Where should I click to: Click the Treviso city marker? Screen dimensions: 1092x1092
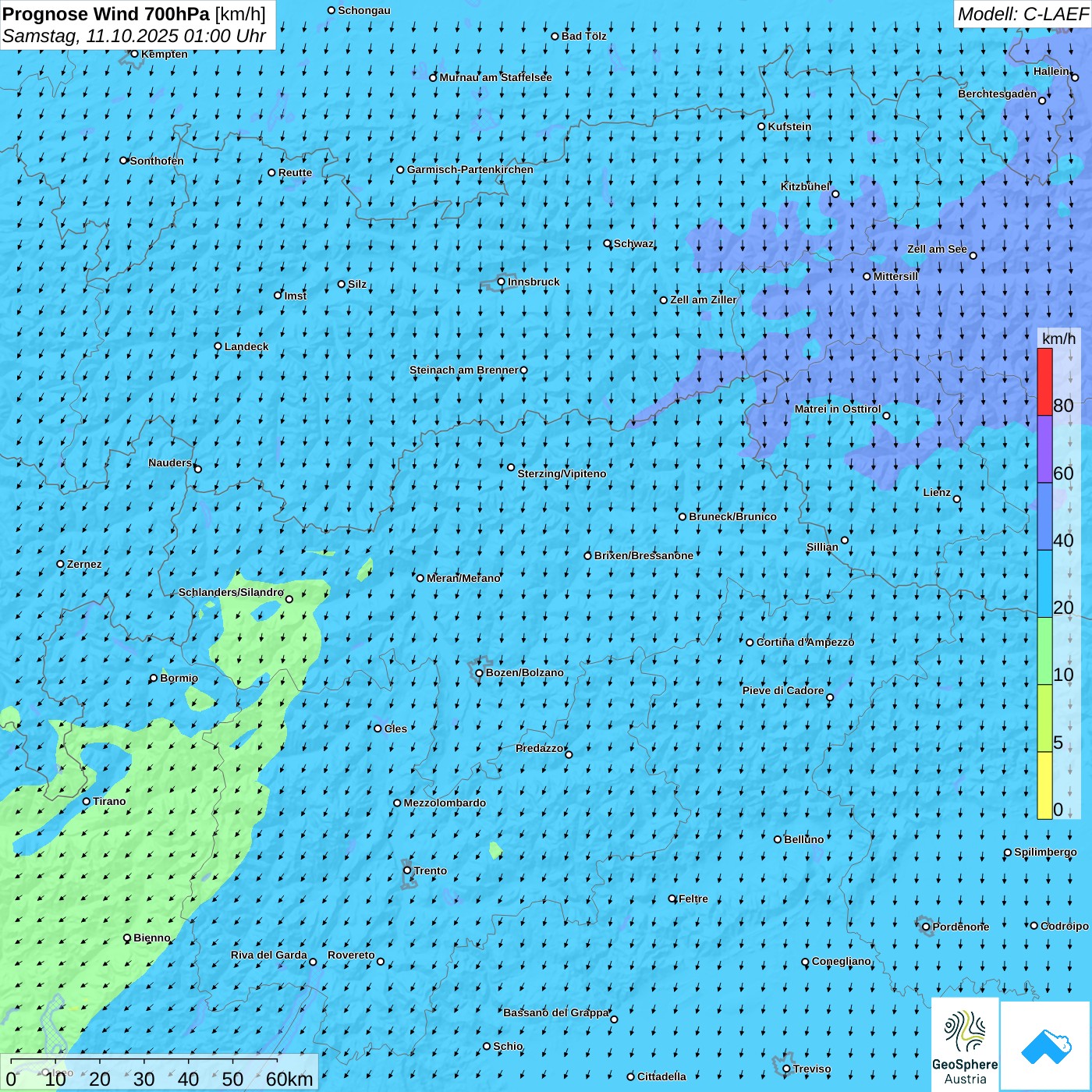click(x=786, y=1069)
